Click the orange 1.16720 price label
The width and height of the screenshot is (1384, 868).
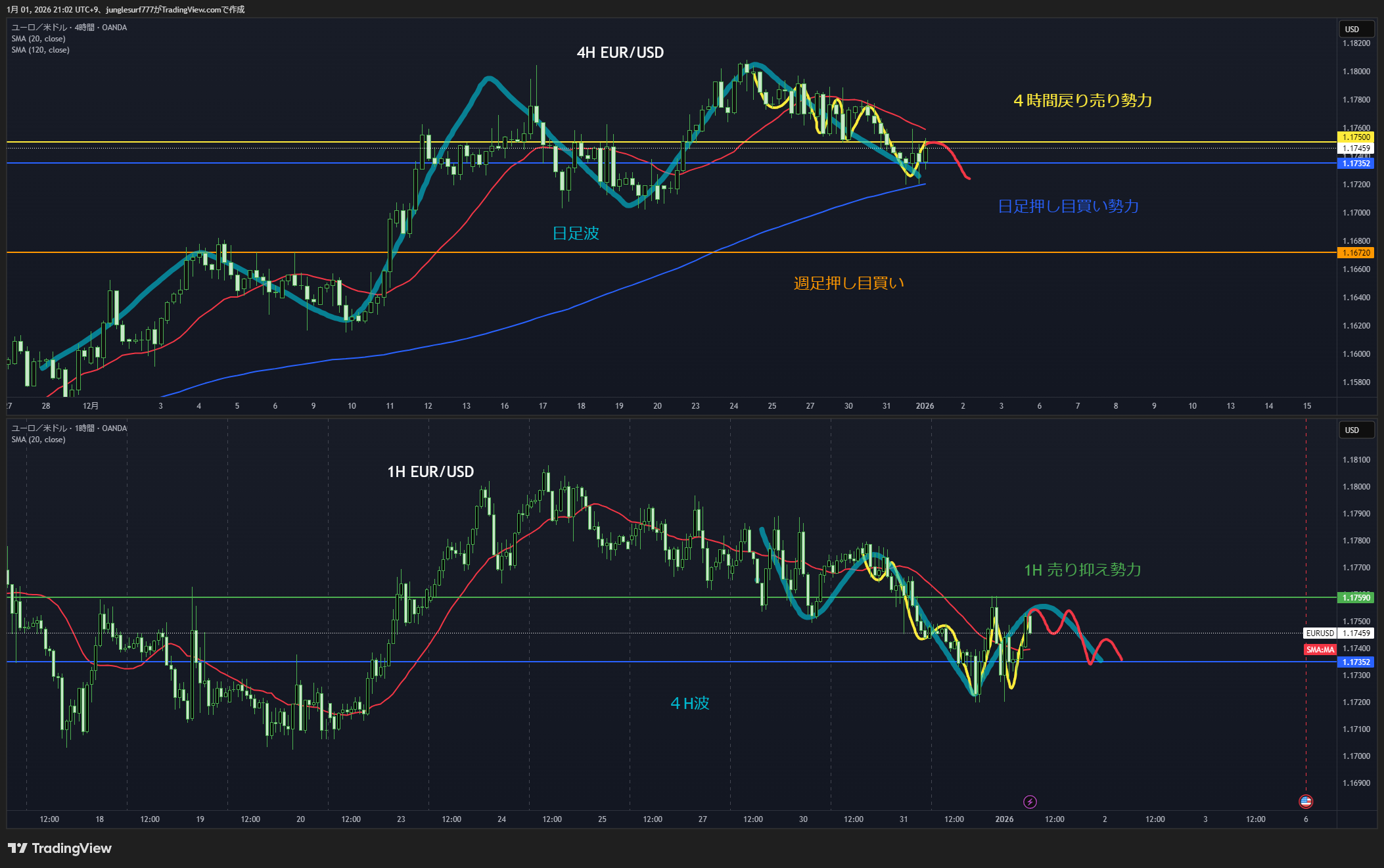tap(1356, 253)
